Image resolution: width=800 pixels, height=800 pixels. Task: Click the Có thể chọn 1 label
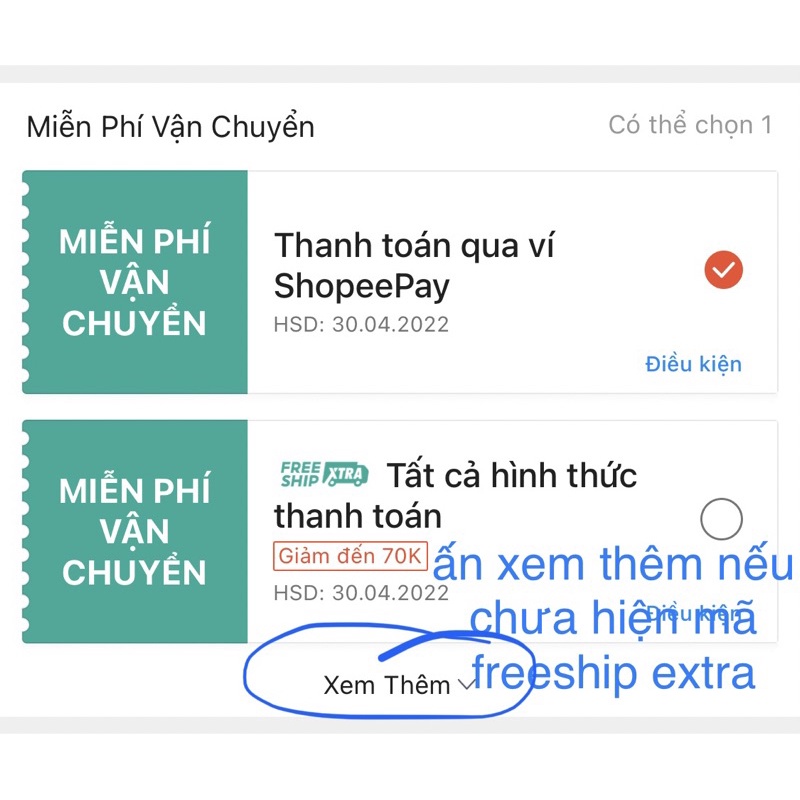690,125
